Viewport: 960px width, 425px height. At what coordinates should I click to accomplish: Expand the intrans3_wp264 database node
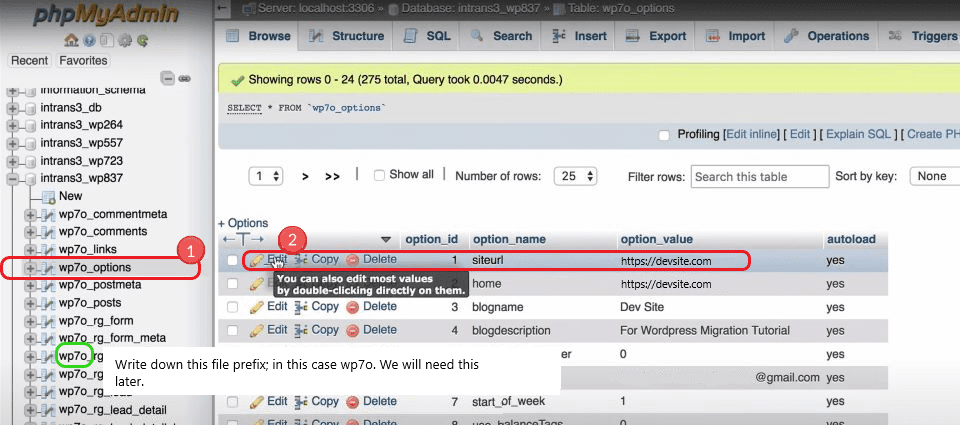[x=14, y=125]
